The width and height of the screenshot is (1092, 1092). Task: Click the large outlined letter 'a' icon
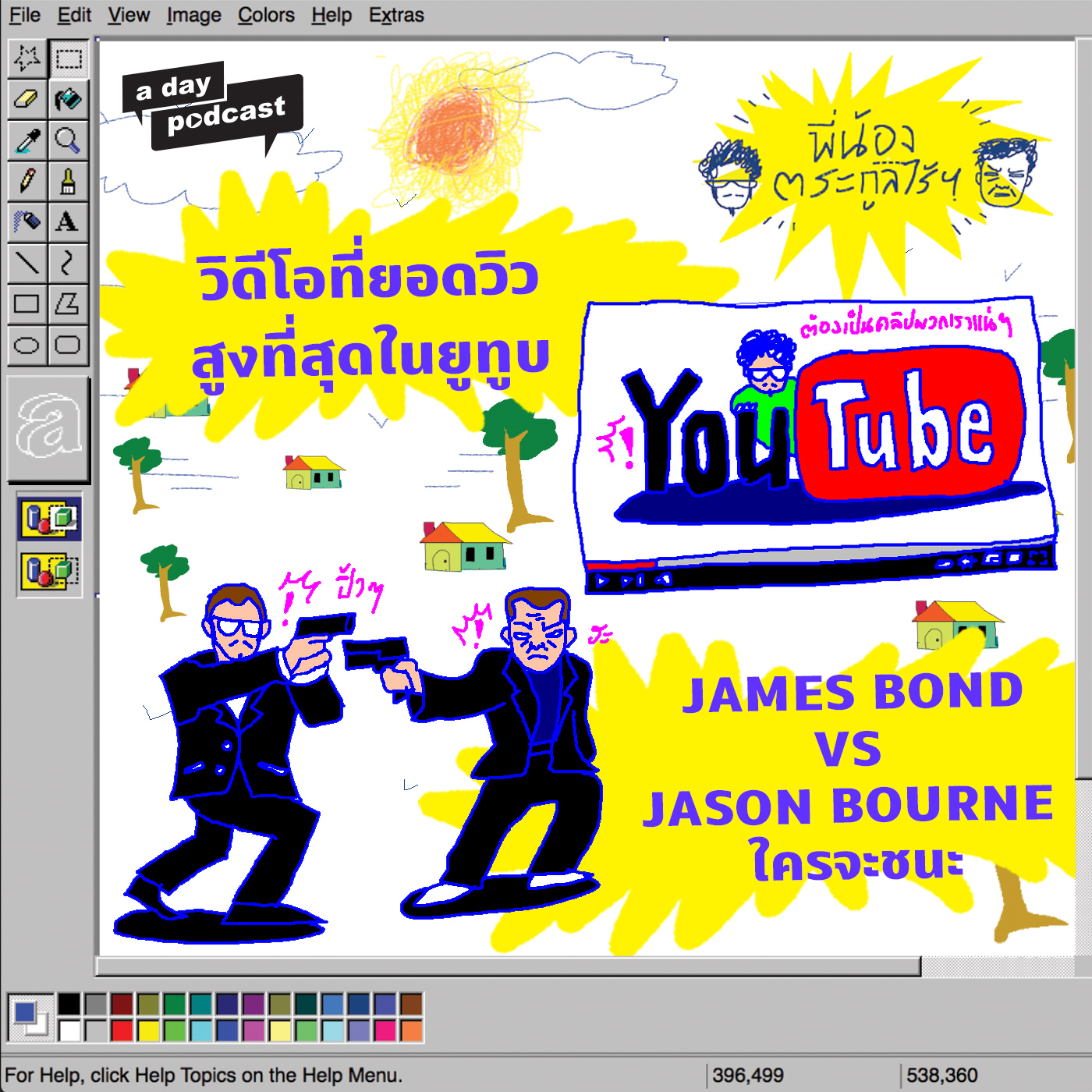(48, 428)
